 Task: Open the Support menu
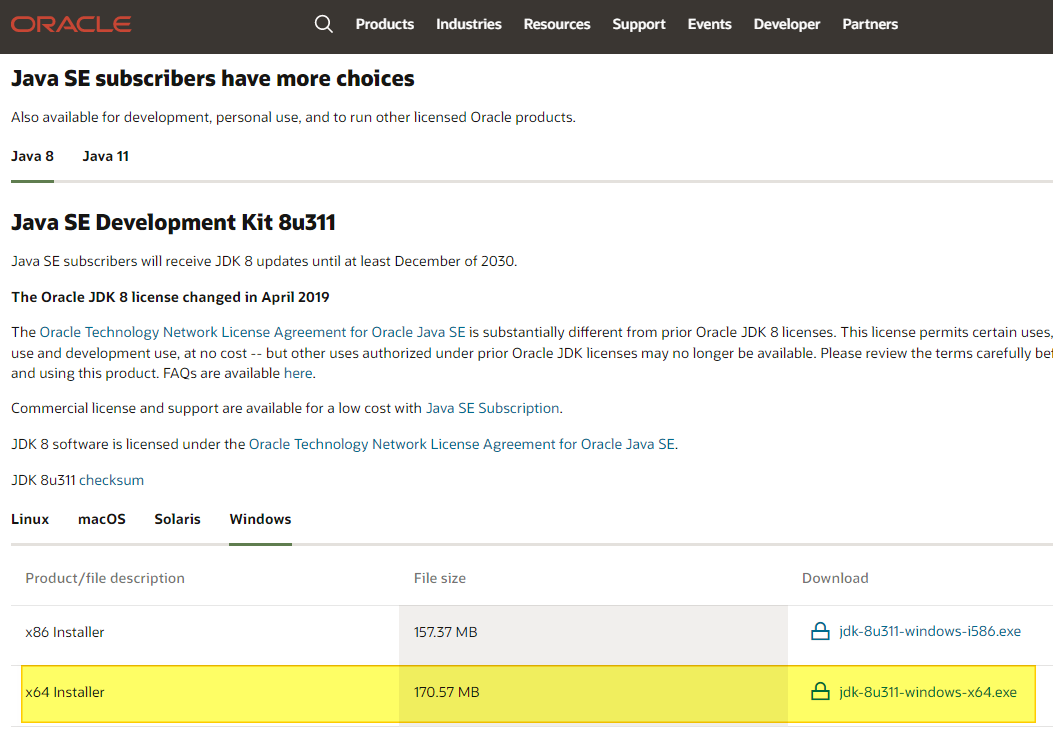tap(639, 24)
